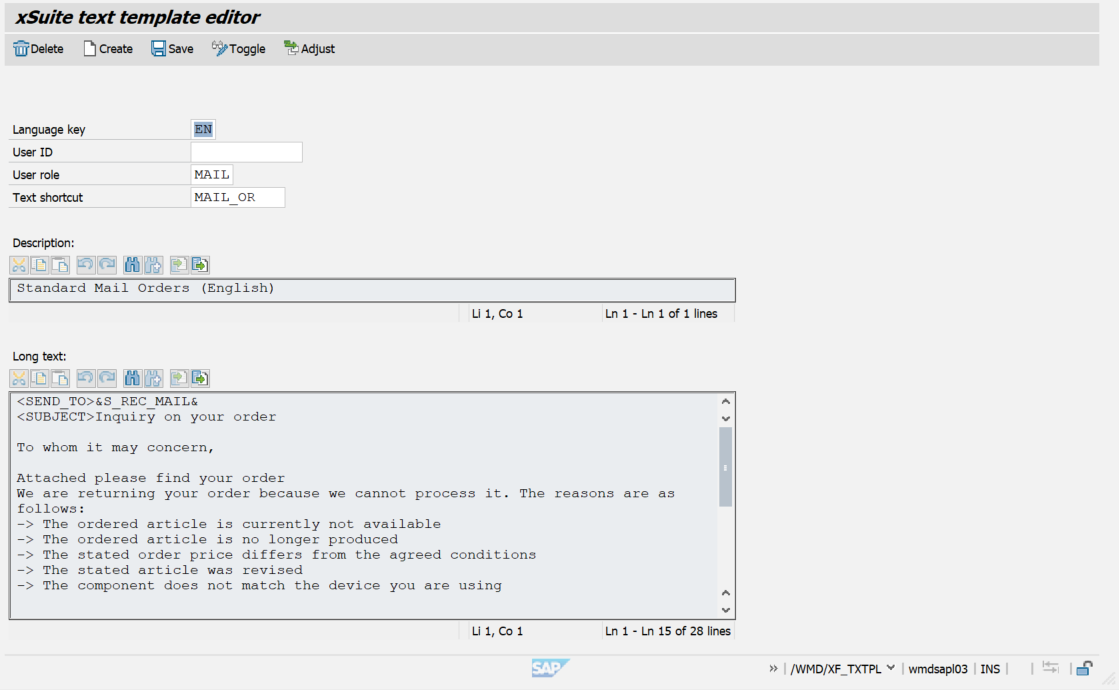Click Find Next icon above Long text
This screenshot has height=690, width=1119.
pyautogui.click(x=153, y=378)
